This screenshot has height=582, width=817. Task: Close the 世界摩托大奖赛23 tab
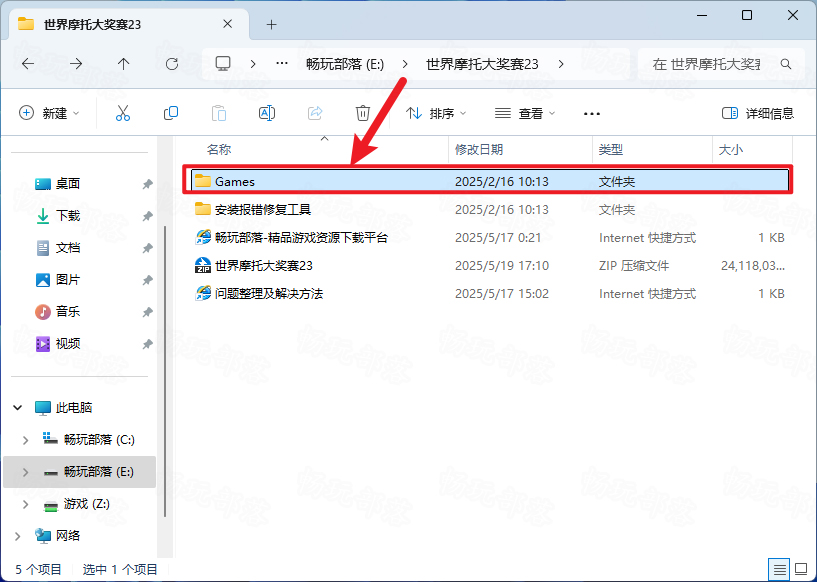228,24
